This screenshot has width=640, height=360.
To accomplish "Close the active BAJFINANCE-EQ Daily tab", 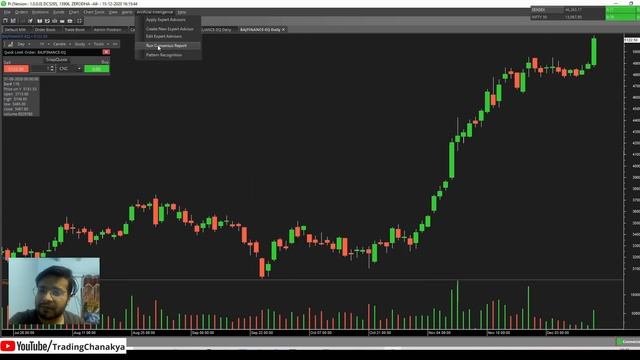I will (x=283, y=30).
